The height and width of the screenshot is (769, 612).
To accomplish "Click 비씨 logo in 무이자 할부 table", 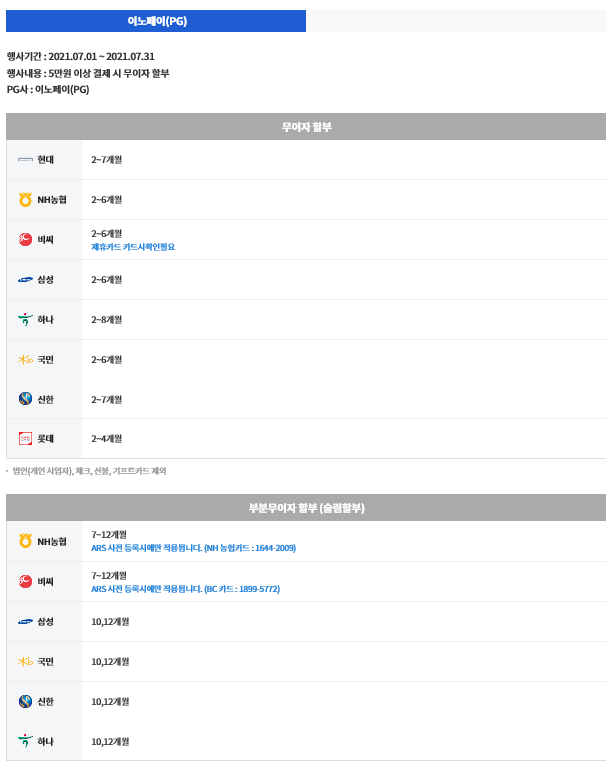I will coord(26,239).
